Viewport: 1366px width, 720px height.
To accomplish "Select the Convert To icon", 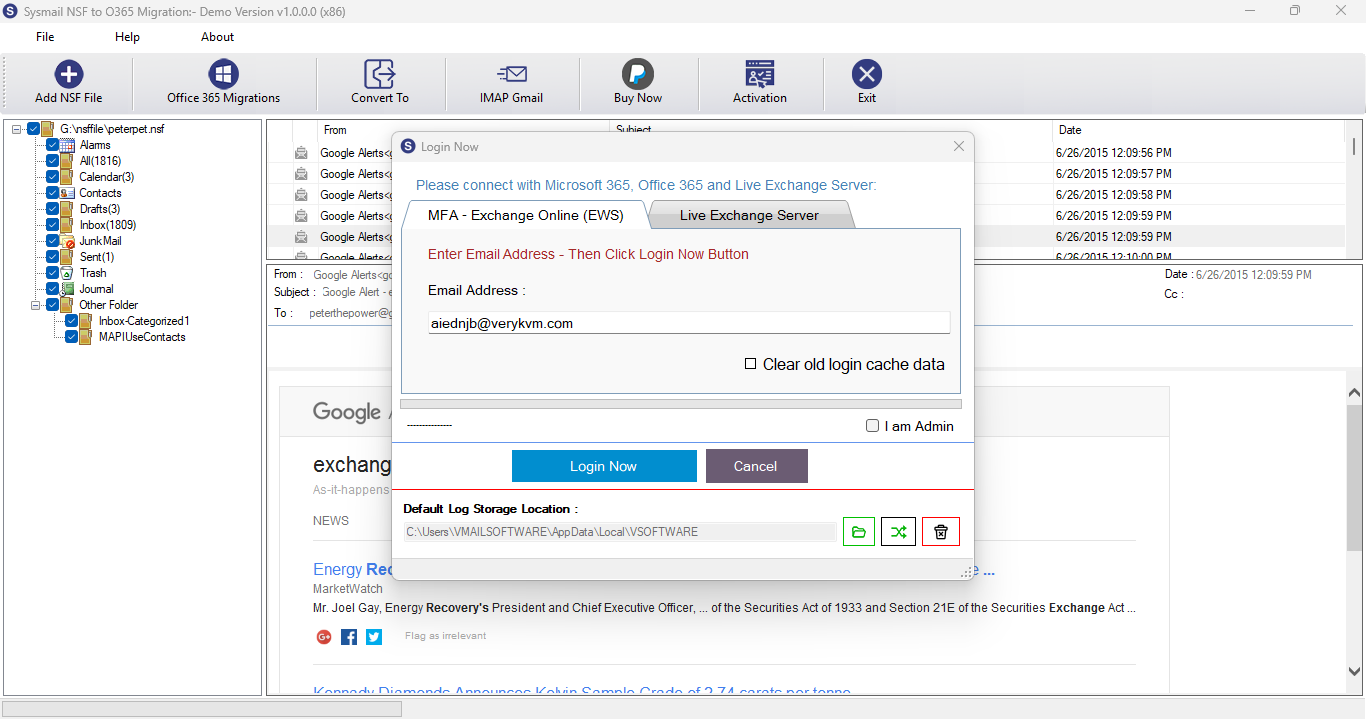I will pos(380,74).
